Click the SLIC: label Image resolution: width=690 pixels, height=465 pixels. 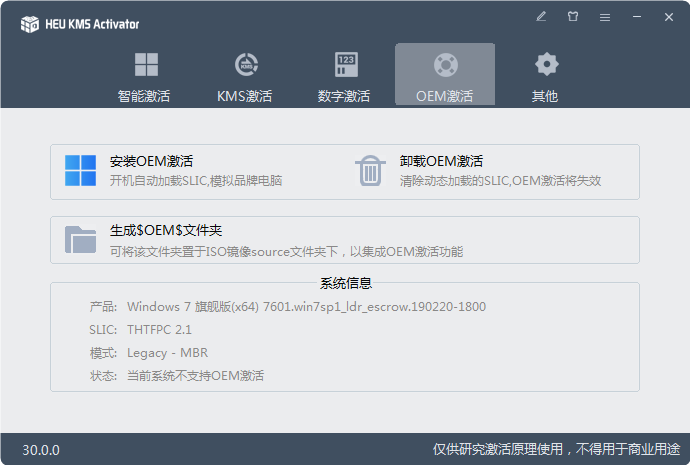(103, 330)
